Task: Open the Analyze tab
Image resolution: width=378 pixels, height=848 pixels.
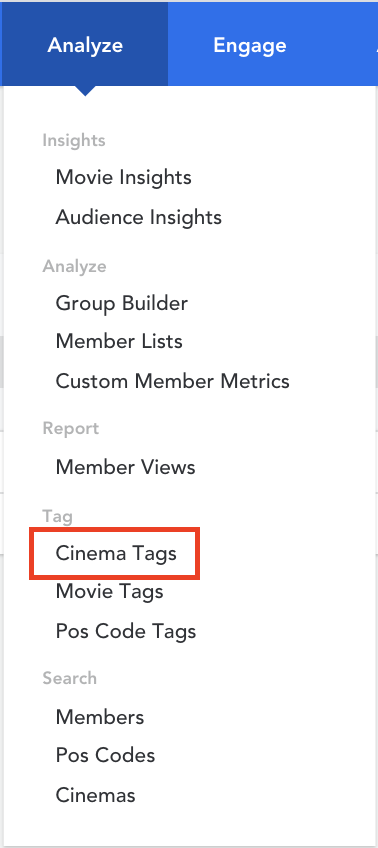Action: (84, 44)
